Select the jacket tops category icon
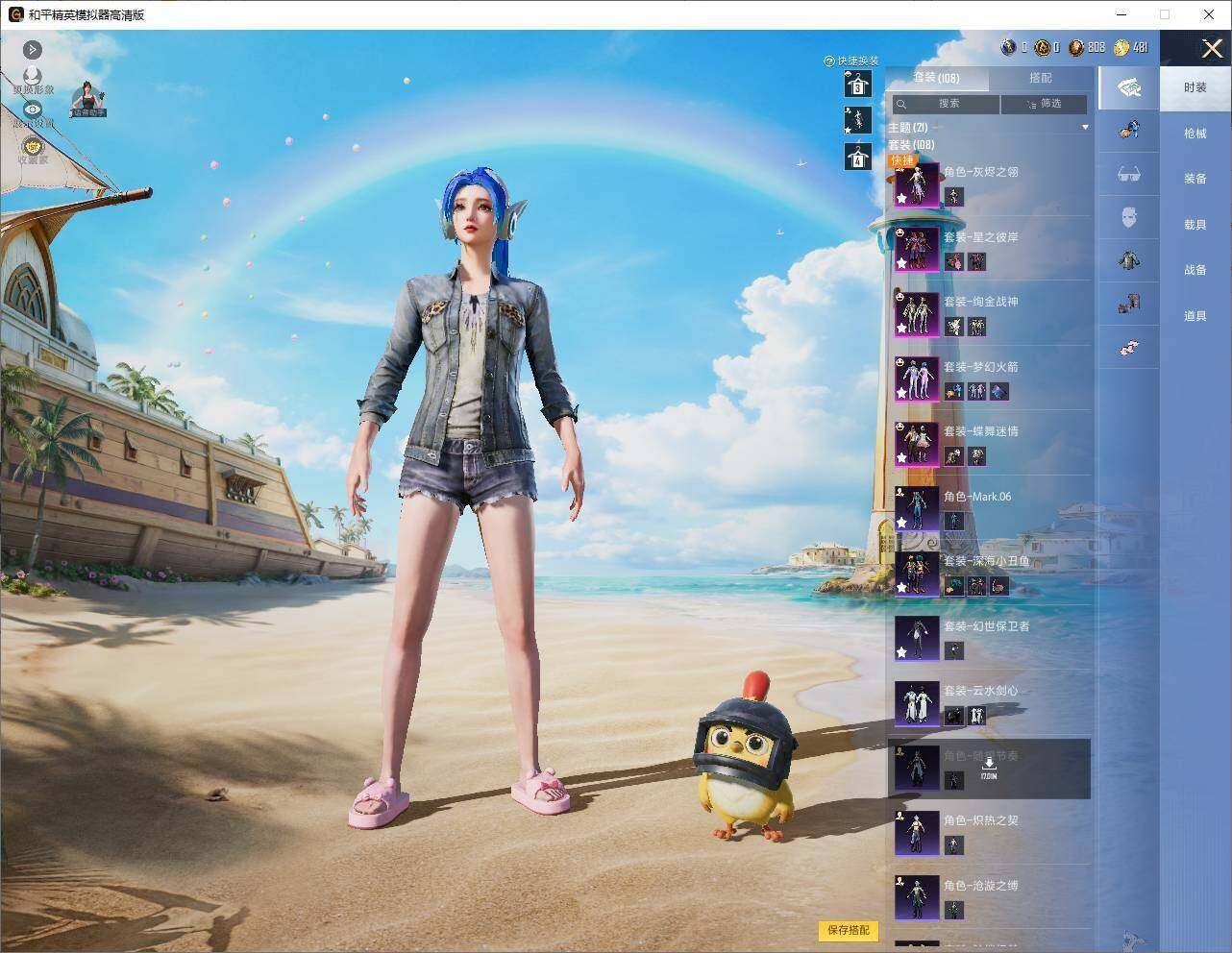1232x953 pixels. [x=1129, y=259]
